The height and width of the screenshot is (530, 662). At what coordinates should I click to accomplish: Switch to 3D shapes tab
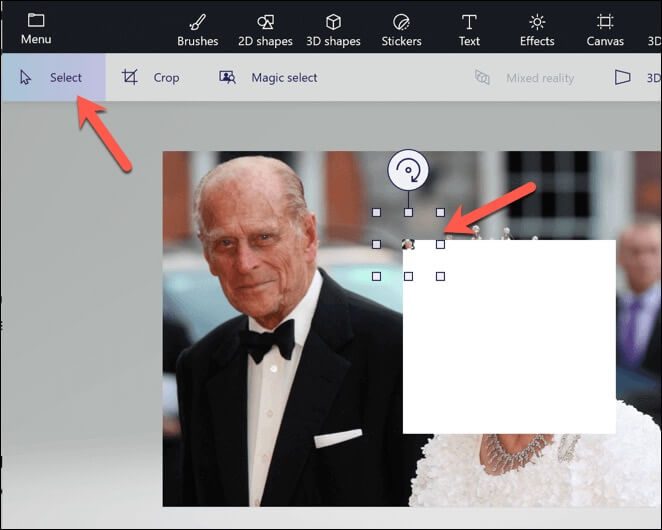333,30
